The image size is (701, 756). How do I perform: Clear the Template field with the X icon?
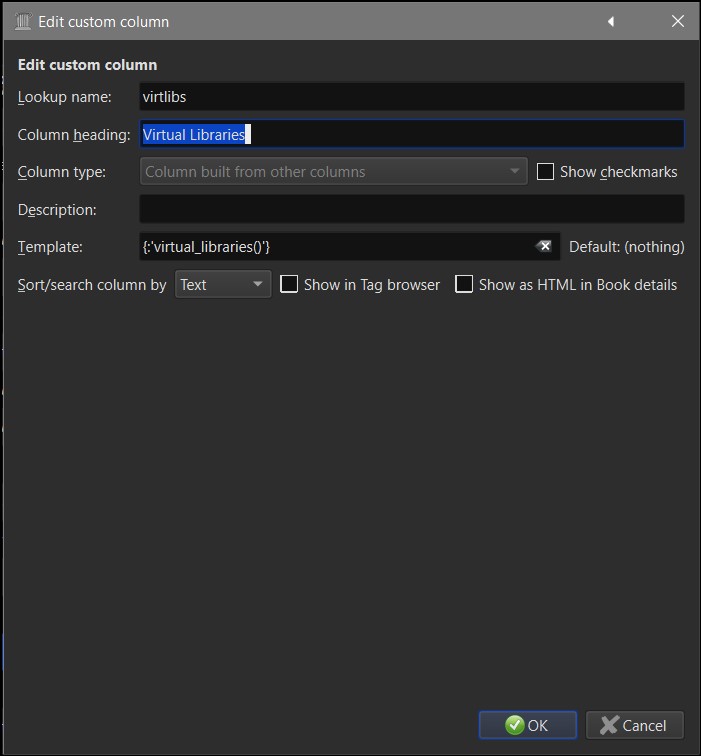[544, 246]
